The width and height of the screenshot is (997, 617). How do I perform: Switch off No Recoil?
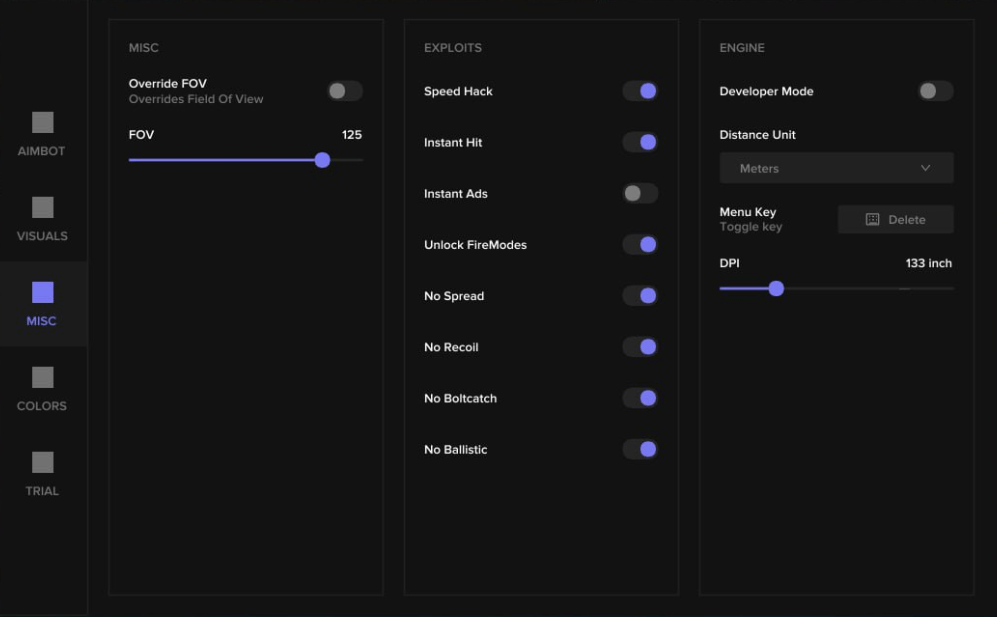click(x=640, y=347)
